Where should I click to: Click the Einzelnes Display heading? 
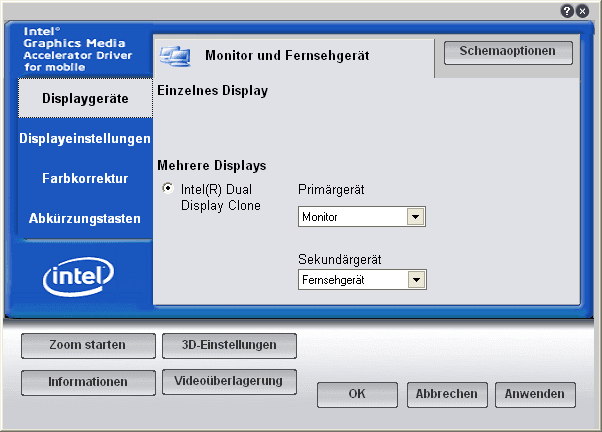pyautogui.click(x=213, y=91)
